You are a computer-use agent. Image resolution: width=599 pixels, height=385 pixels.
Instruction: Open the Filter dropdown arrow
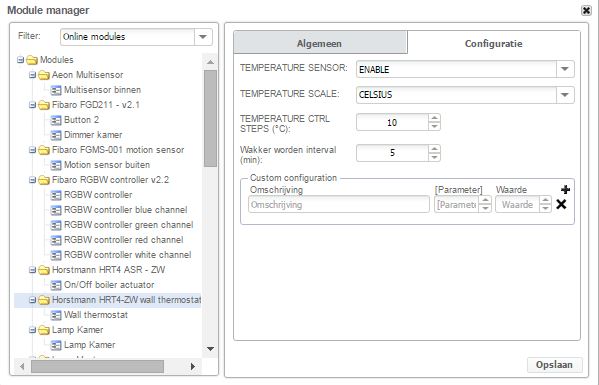click(x=203, y=37)
